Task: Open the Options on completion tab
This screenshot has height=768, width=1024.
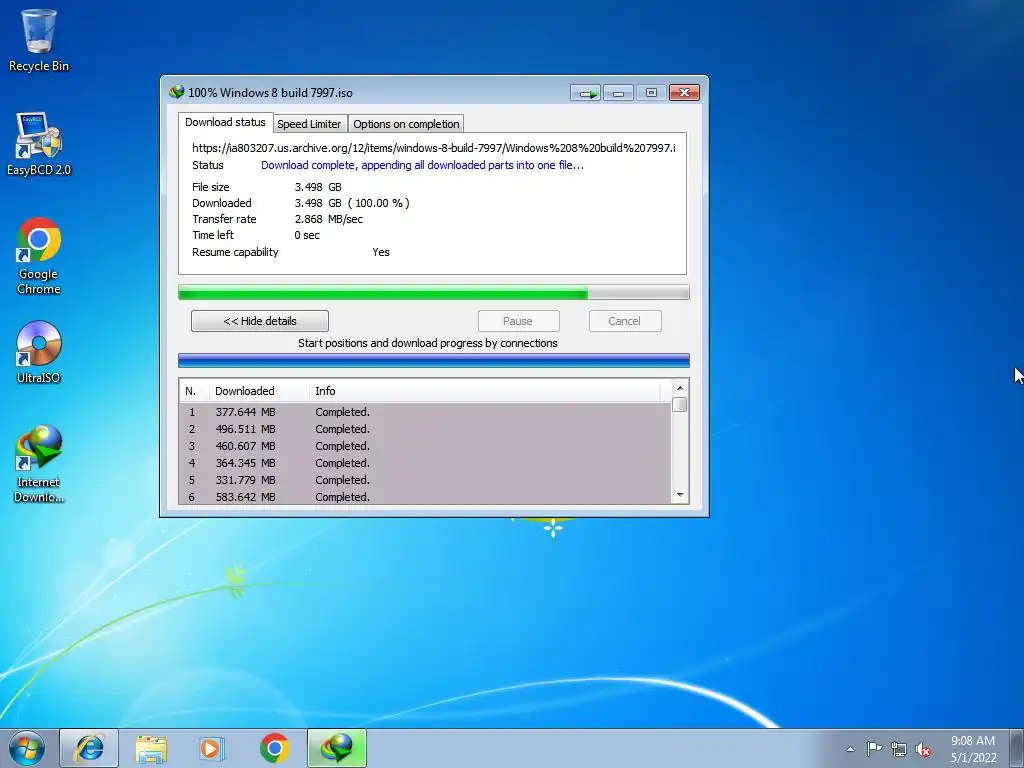Action: [406, 124]
